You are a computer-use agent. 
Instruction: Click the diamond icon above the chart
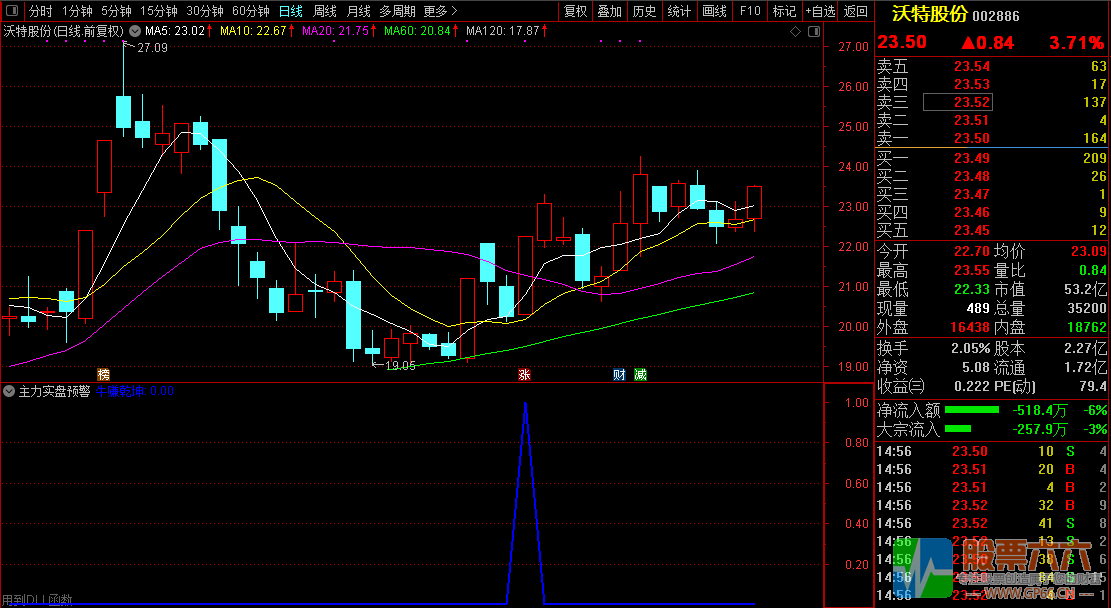(x=795, y=31)
